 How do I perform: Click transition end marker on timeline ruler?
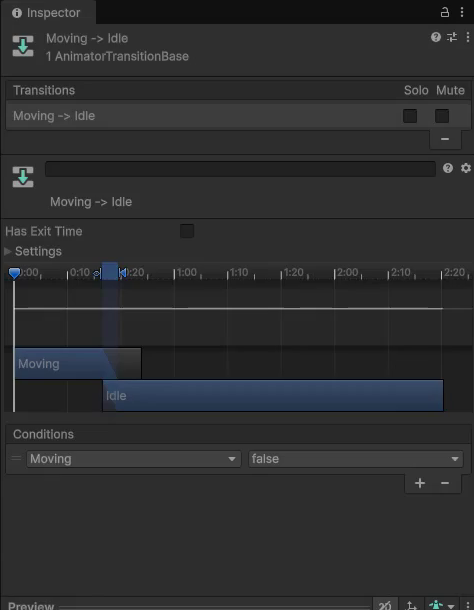122,273
